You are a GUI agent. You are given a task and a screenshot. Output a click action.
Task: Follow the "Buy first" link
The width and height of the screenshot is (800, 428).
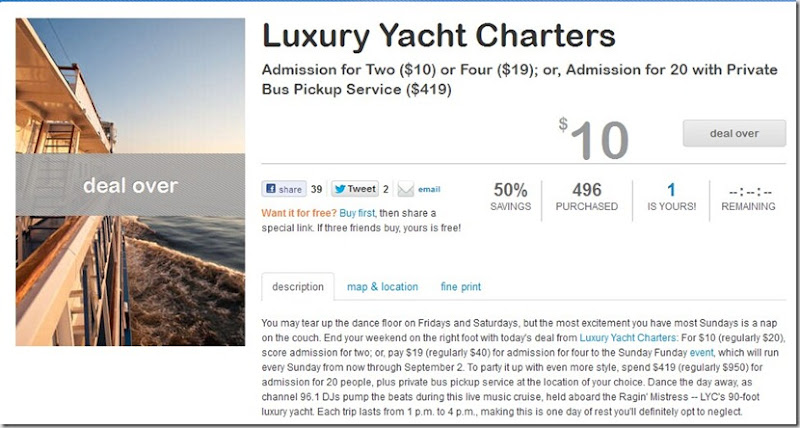(x=359, y=213)
